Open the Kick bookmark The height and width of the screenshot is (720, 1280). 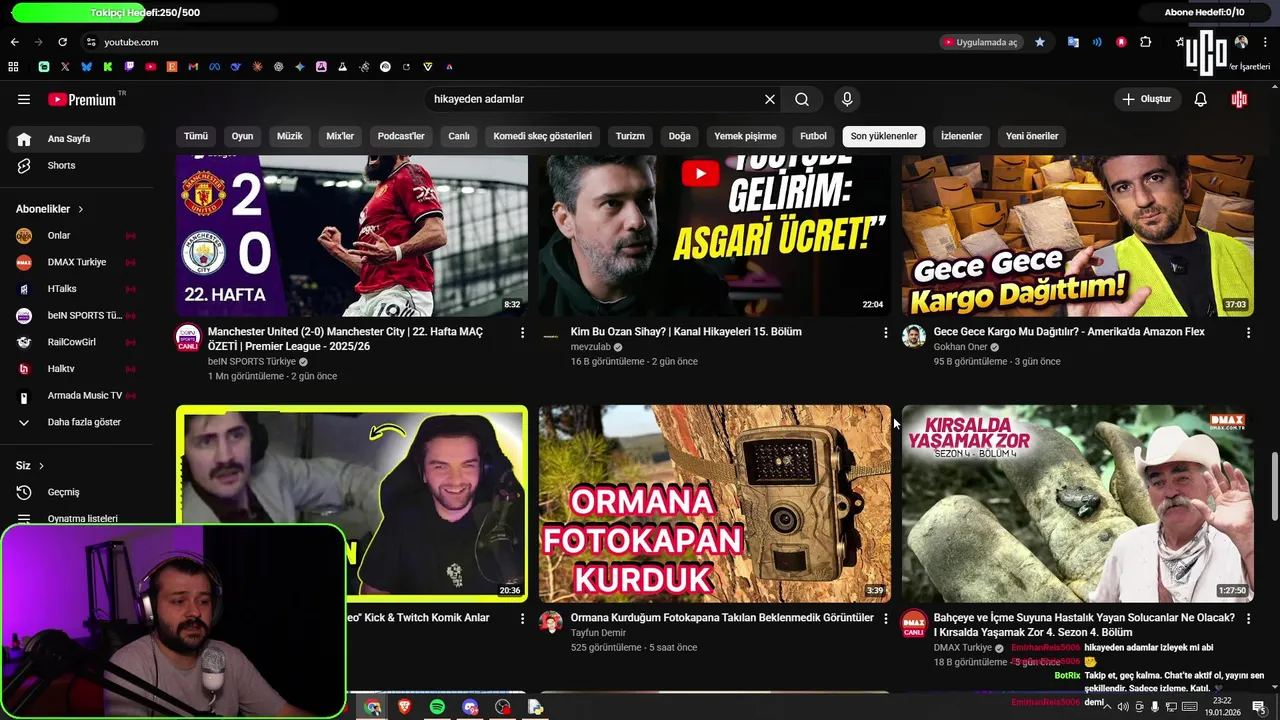(107, 67)
